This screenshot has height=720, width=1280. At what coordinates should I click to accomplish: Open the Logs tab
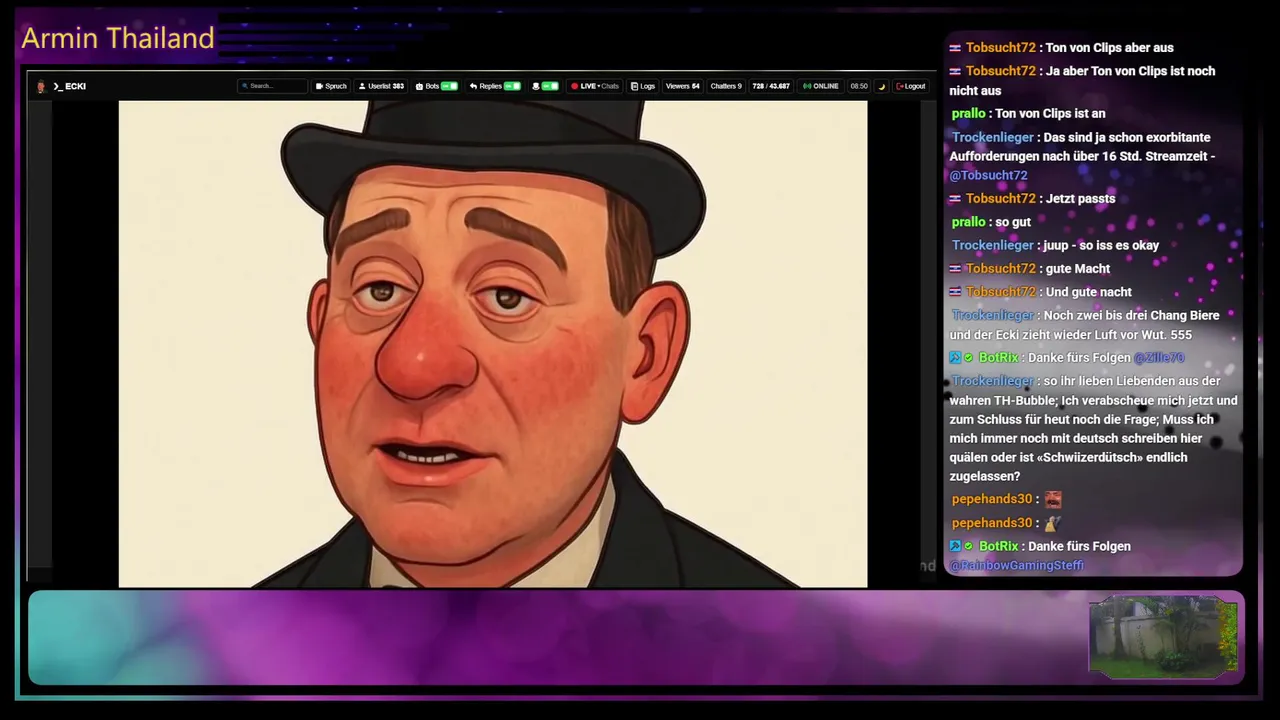coord(643,86)
